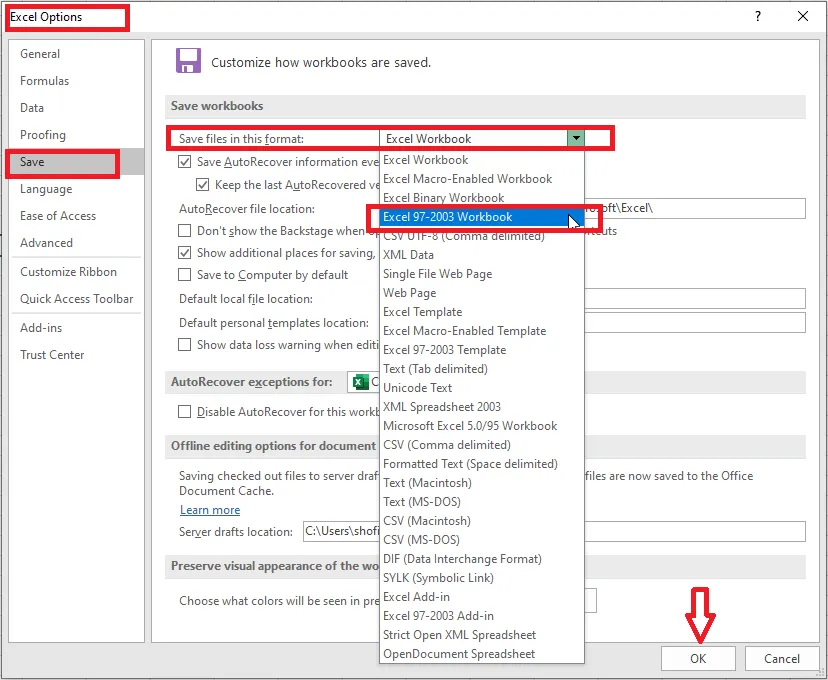The width and height of the screenshot is (828, 680).
Task: Open the Proofing options category
Action: pyautogui.click(x=76, y=135)
